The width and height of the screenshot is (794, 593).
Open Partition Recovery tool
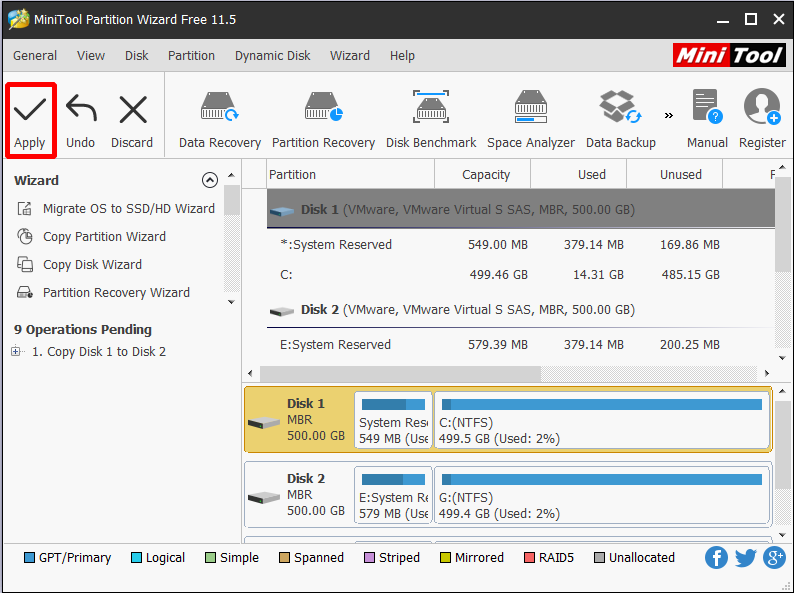tap(324, 120)
